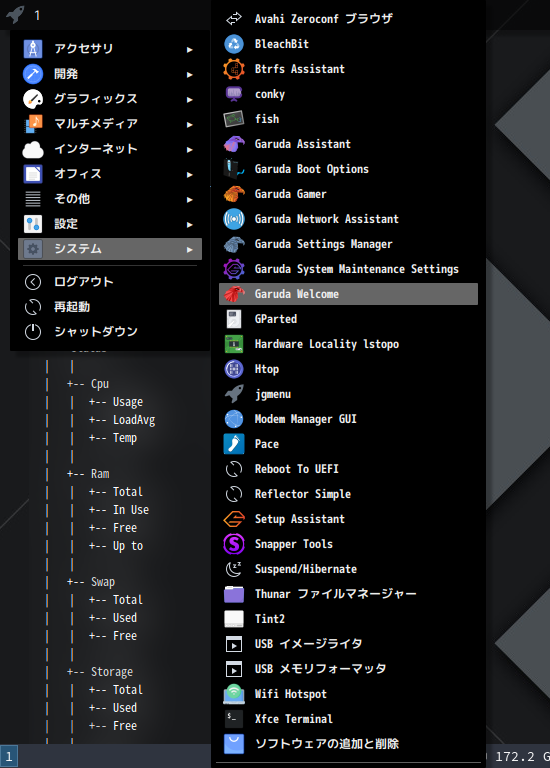The height and width of the screenshot is (768, 550).
Task: Open the マルチメディア category
Action: tap(110, 123)
